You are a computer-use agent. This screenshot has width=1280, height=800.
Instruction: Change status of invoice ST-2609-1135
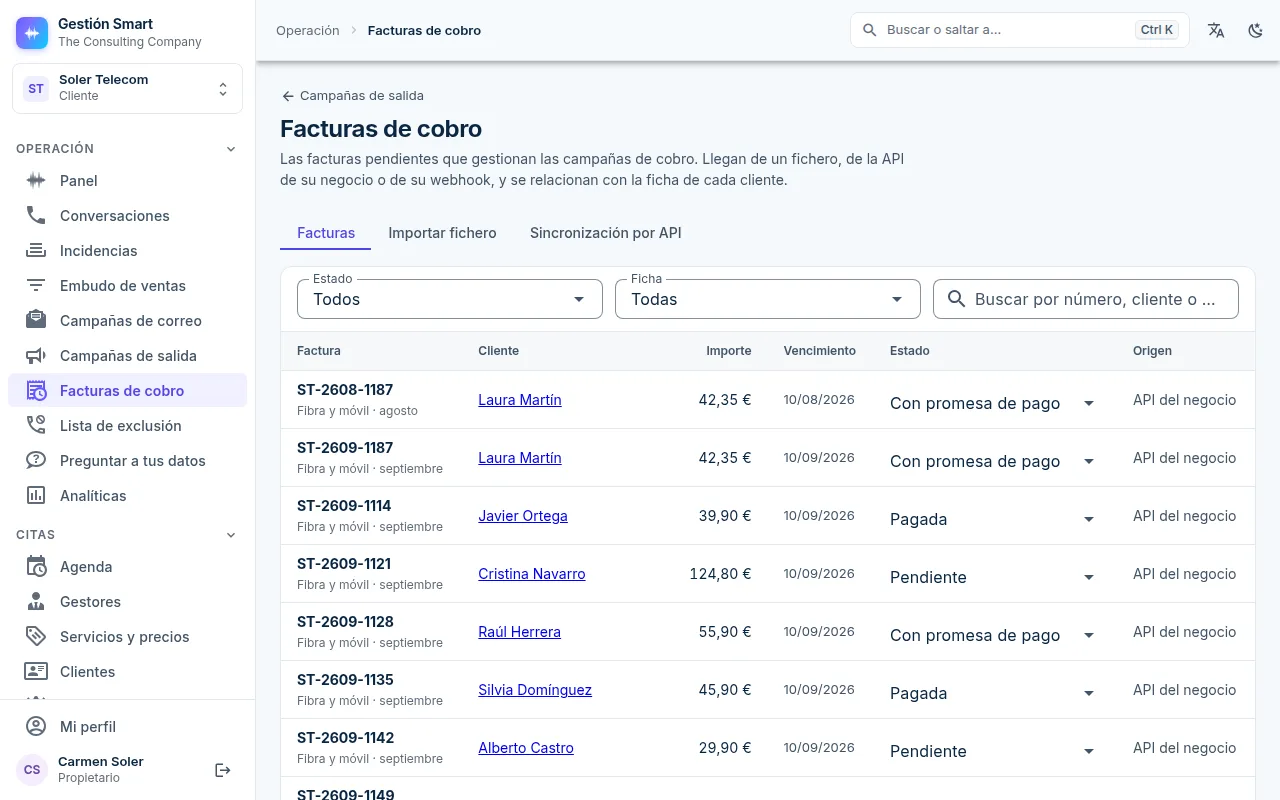click(x=993, y=693)
